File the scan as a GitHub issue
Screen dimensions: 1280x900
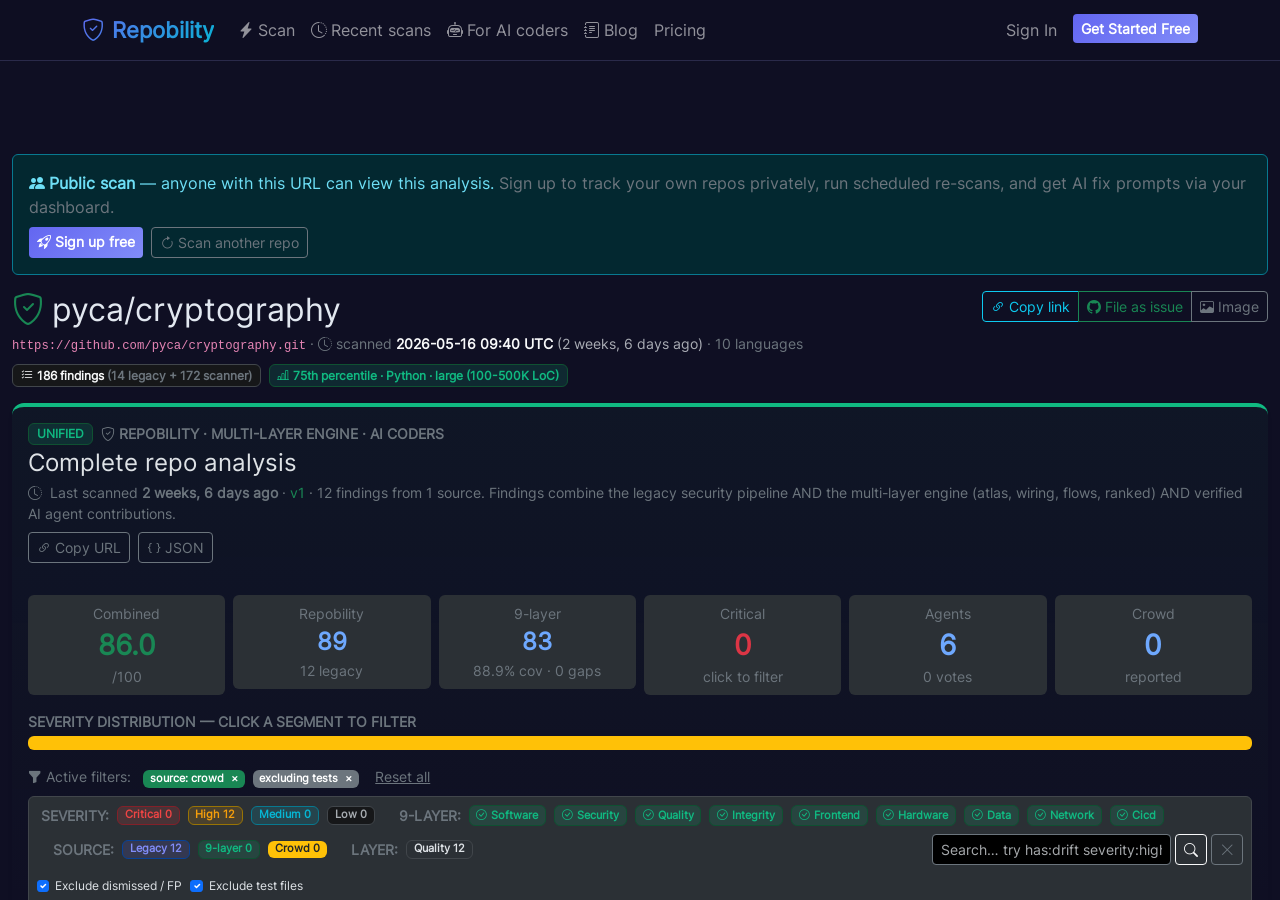pos(1135,307)
